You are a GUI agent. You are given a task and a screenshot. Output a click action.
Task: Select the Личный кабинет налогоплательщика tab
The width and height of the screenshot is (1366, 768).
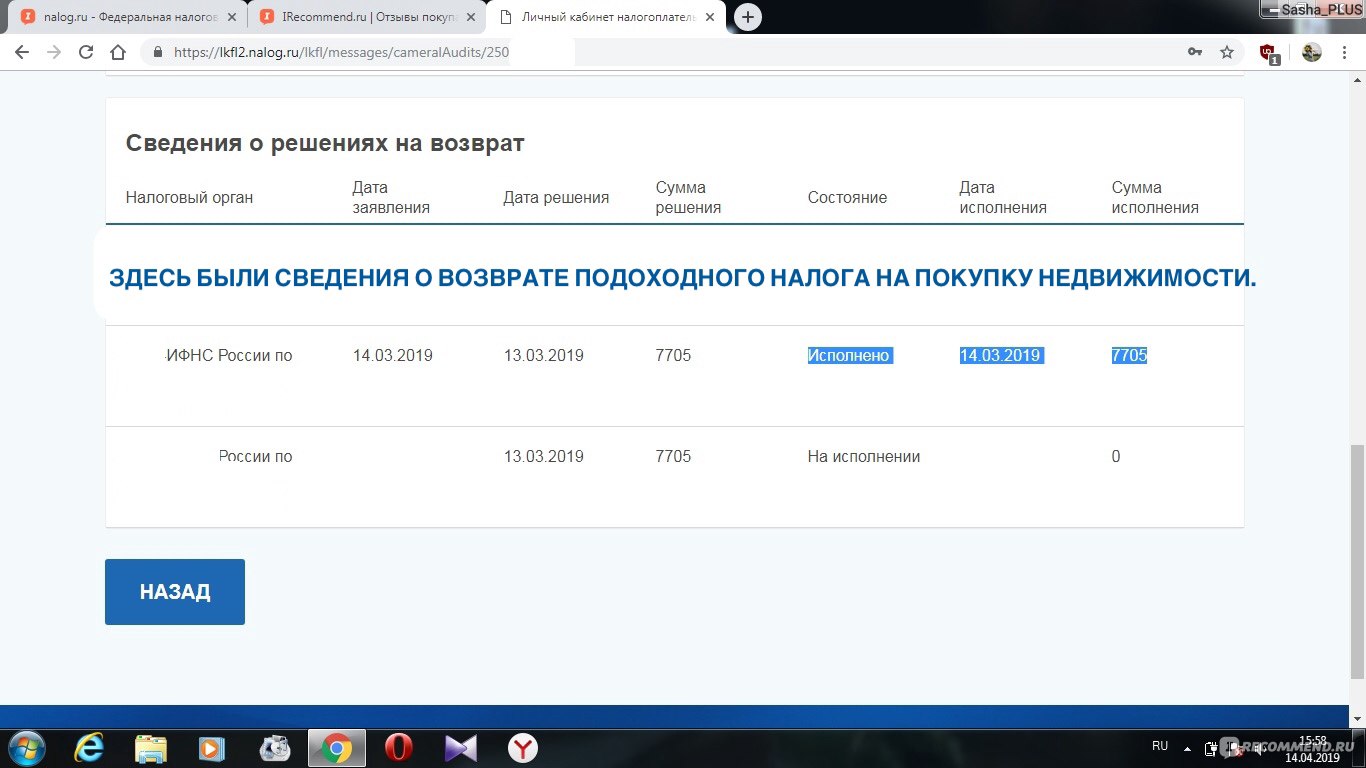(x=606, y=17)
